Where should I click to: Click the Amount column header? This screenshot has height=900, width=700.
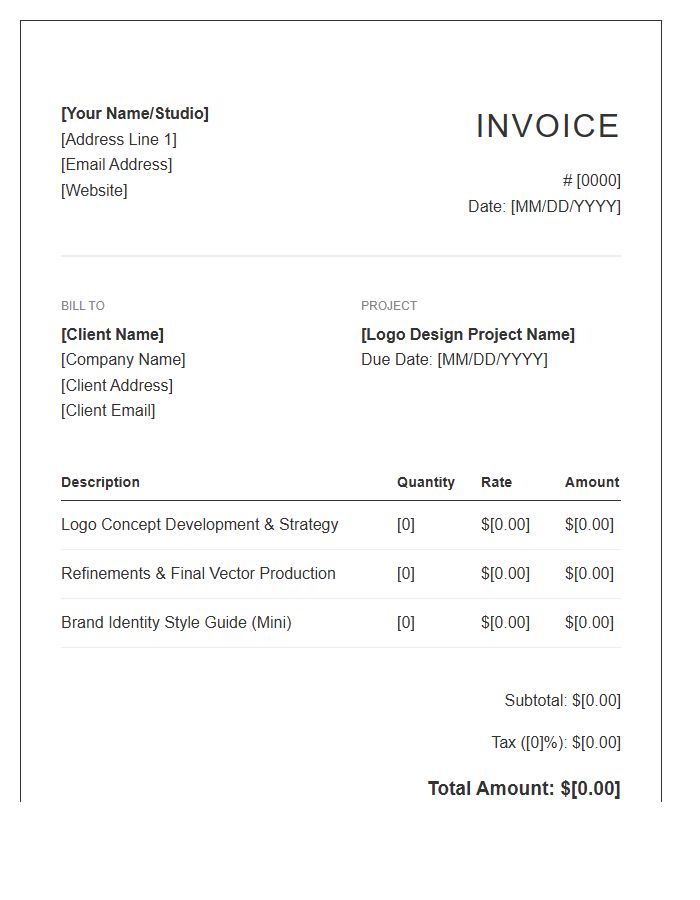point(592,482)
